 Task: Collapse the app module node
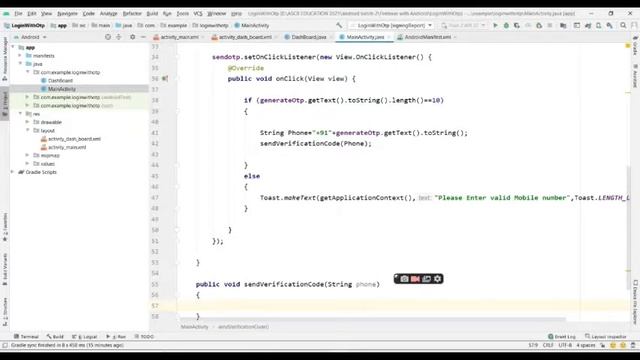pos(13,47)
